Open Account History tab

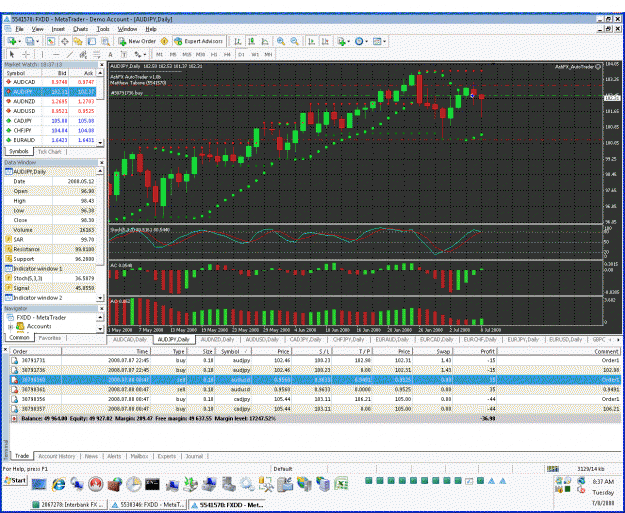[57, 456]
